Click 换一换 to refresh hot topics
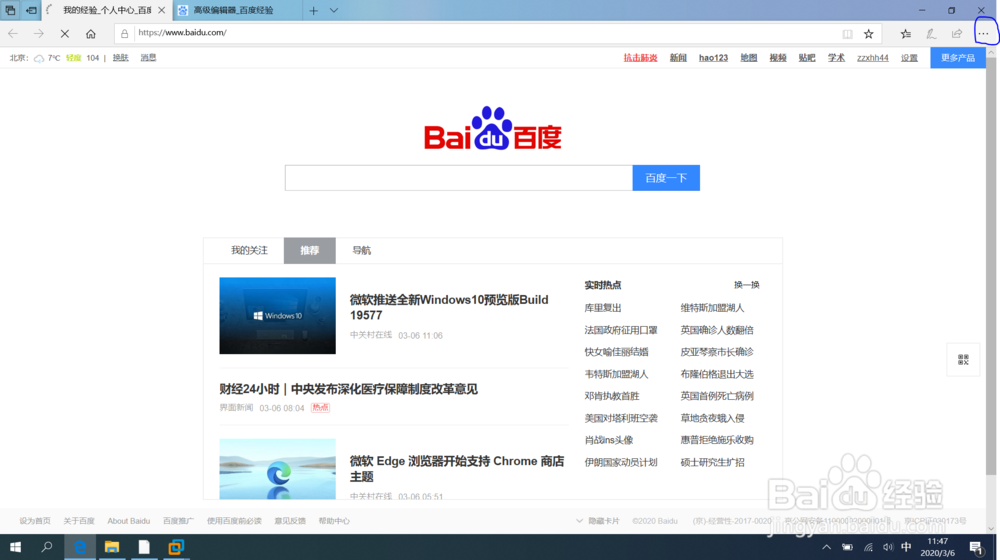This screenshot has width=1000, height=560. point(747,285)
